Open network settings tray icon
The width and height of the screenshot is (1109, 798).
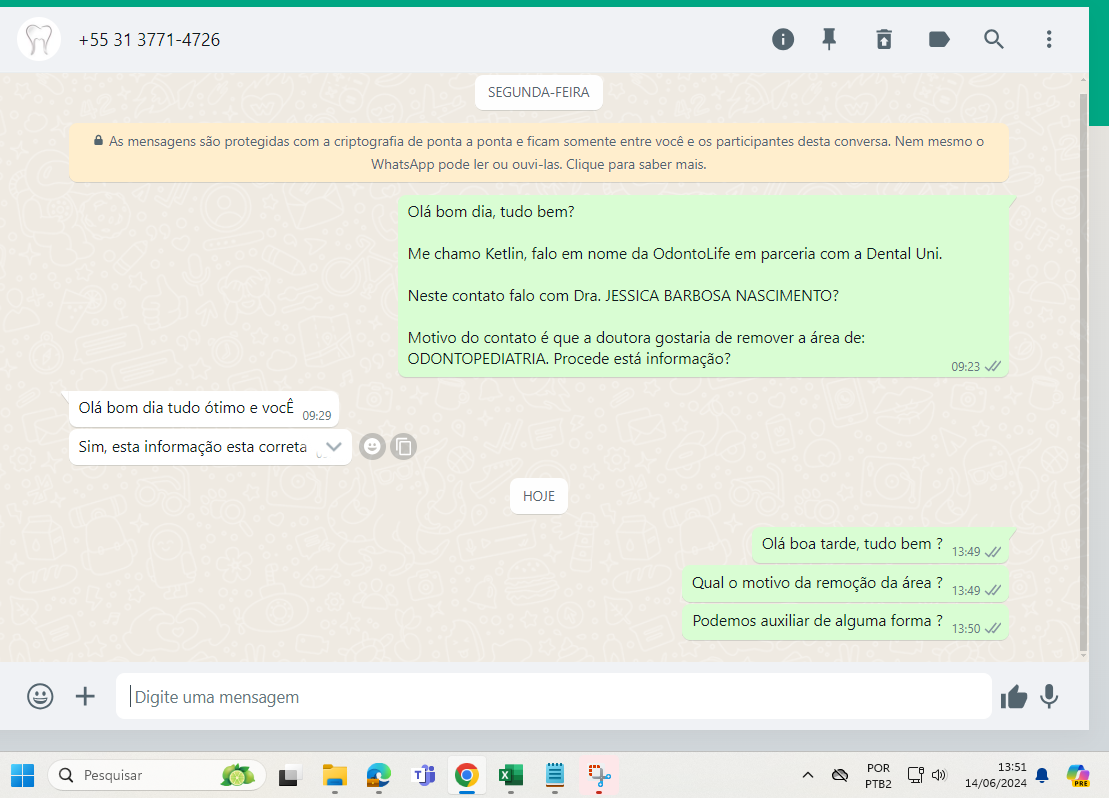click(915, 775)
